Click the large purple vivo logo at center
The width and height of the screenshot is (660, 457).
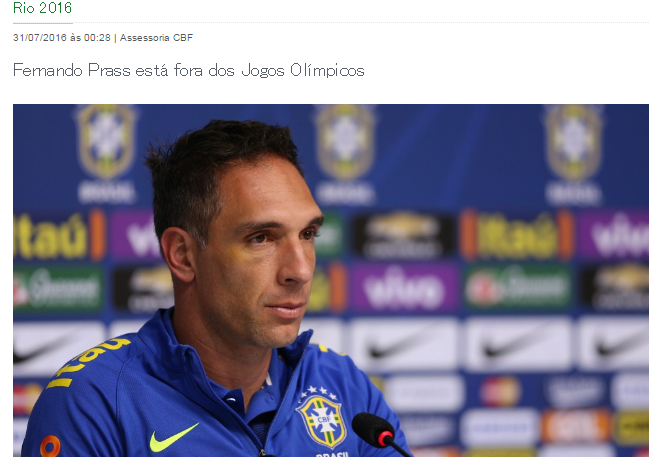[404, 287]
